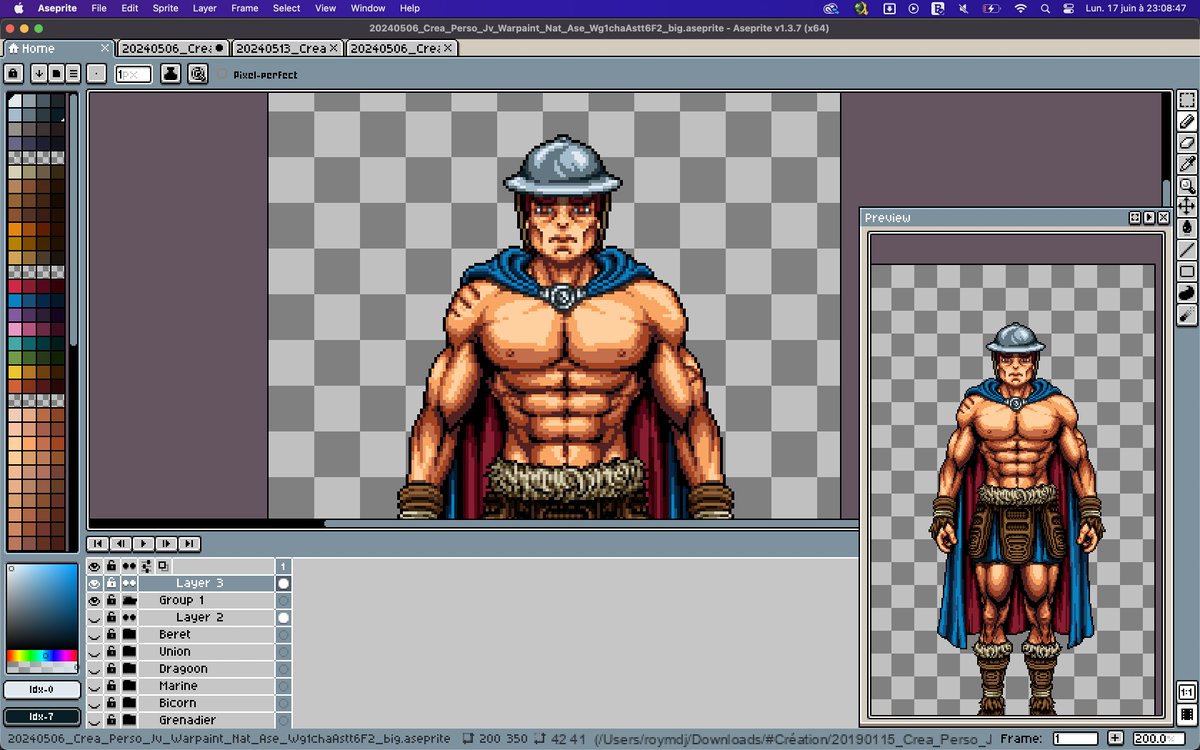Click background color button Idx-7
1200x750 pixels.
pyautogui.click(x=41, y=716)
